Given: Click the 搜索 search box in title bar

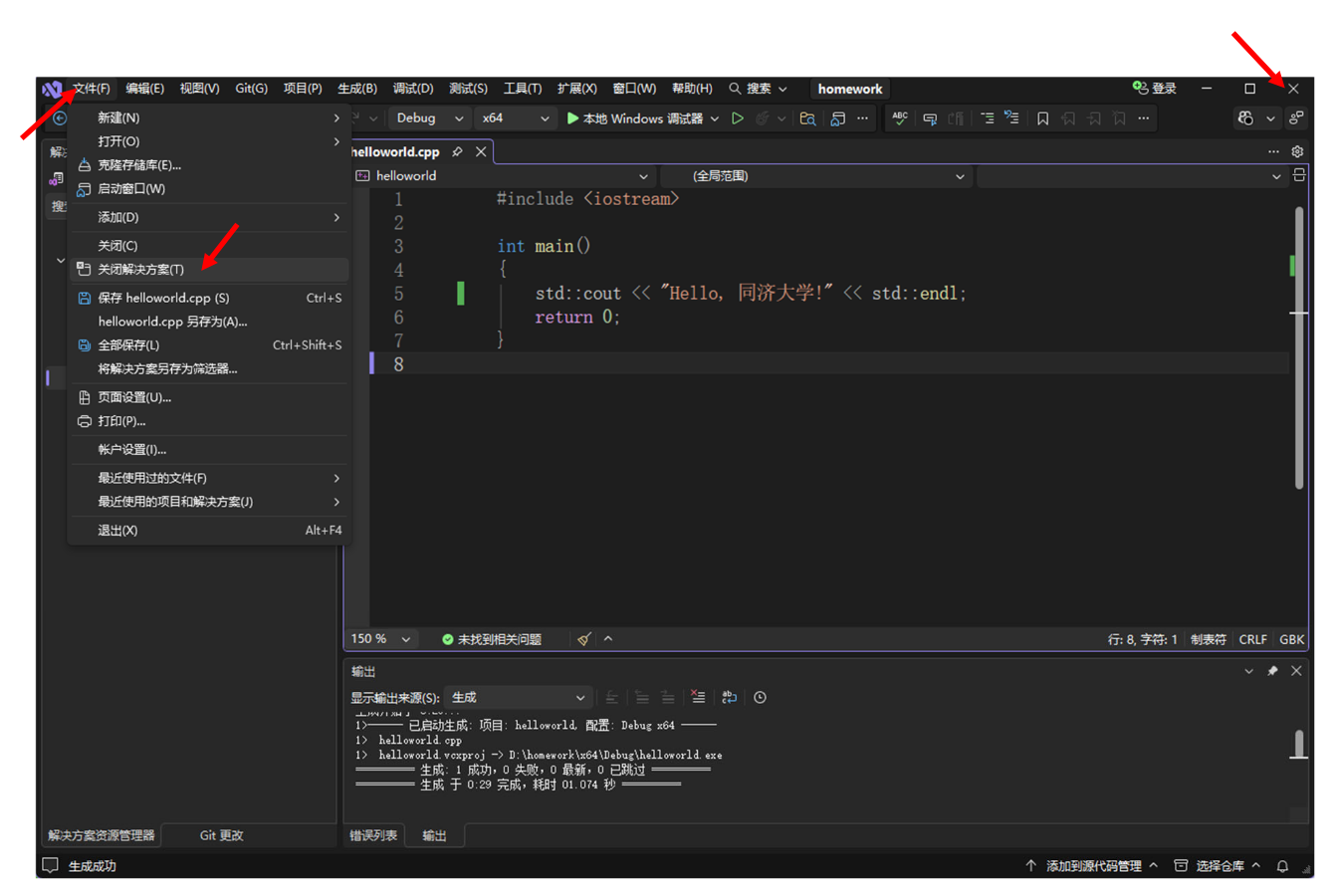Looking at the screenshot, I should pyautogui.click(x=759, y=89).
